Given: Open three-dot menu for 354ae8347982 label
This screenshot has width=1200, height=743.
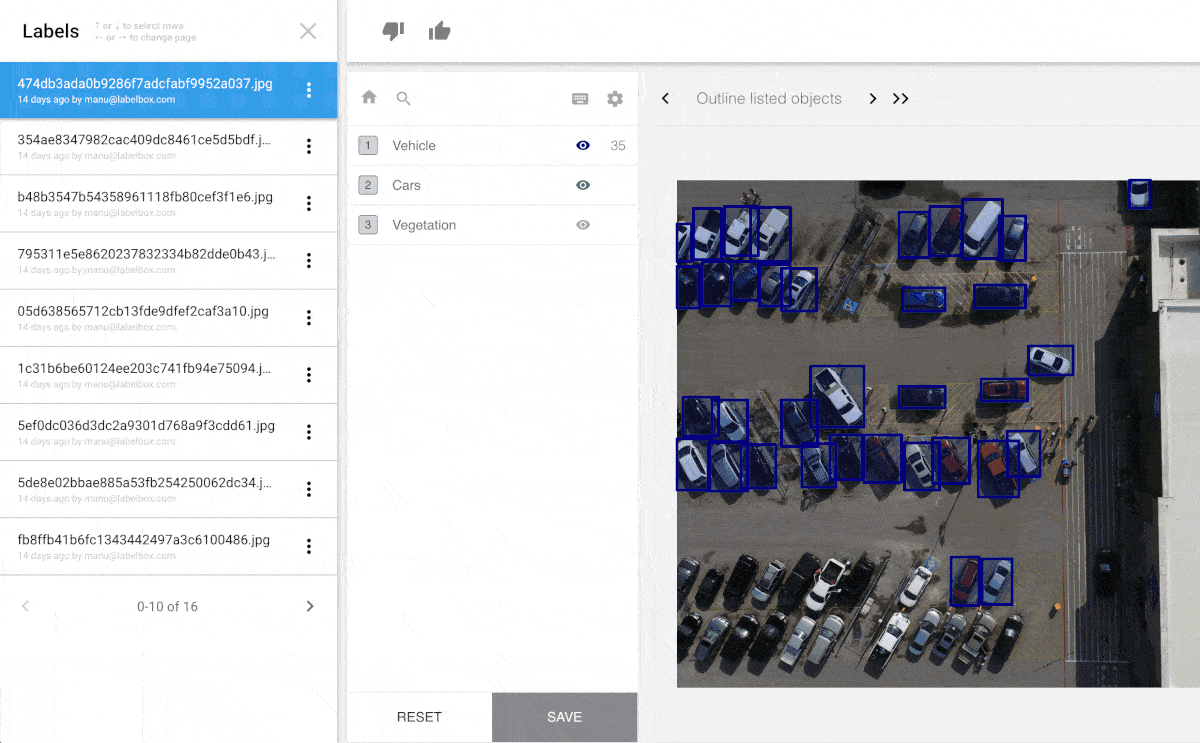Looking at the screenshot, I should pyautogui.click(x=309, y=146).
